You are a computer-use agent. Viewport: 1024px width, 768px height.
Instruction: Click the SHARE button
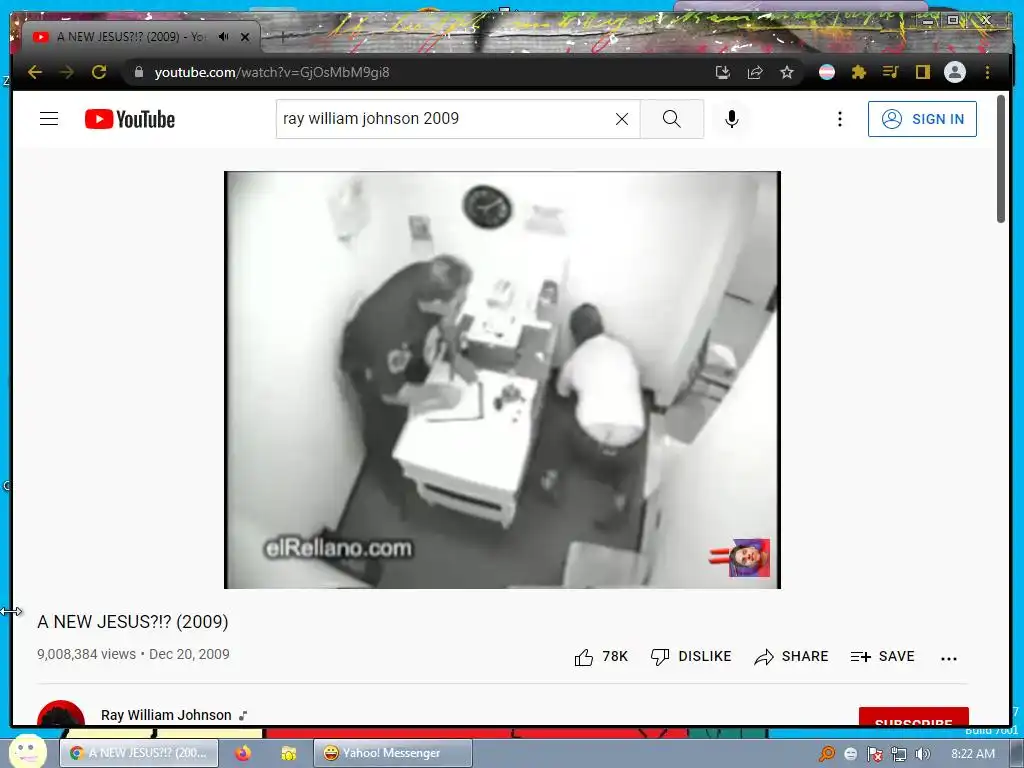coord(791,656)
